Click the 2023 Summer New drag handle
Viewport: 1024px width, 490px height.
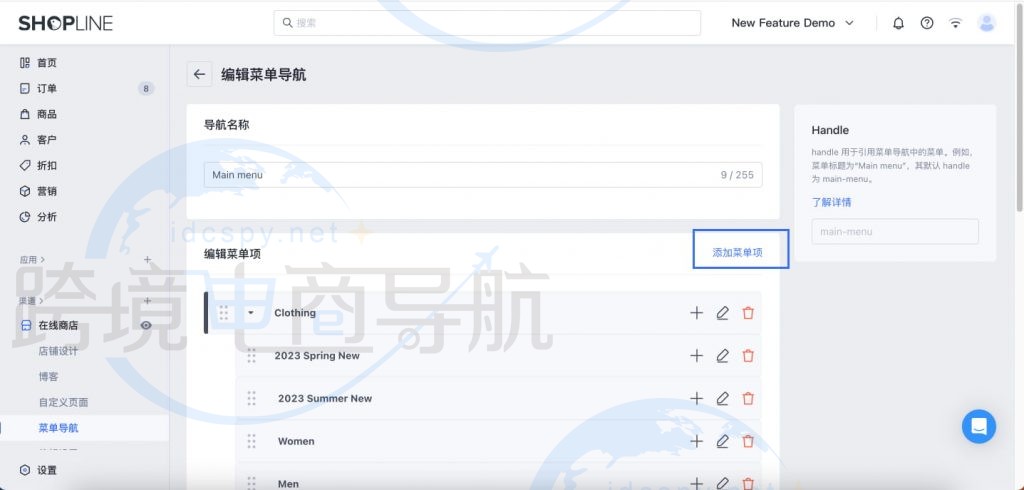pos(251,399)
